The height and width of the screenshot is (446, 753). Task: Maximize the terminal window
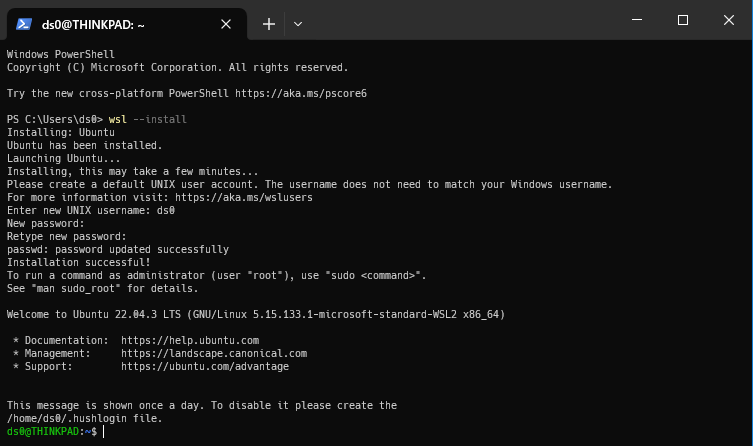coord(682,20)
